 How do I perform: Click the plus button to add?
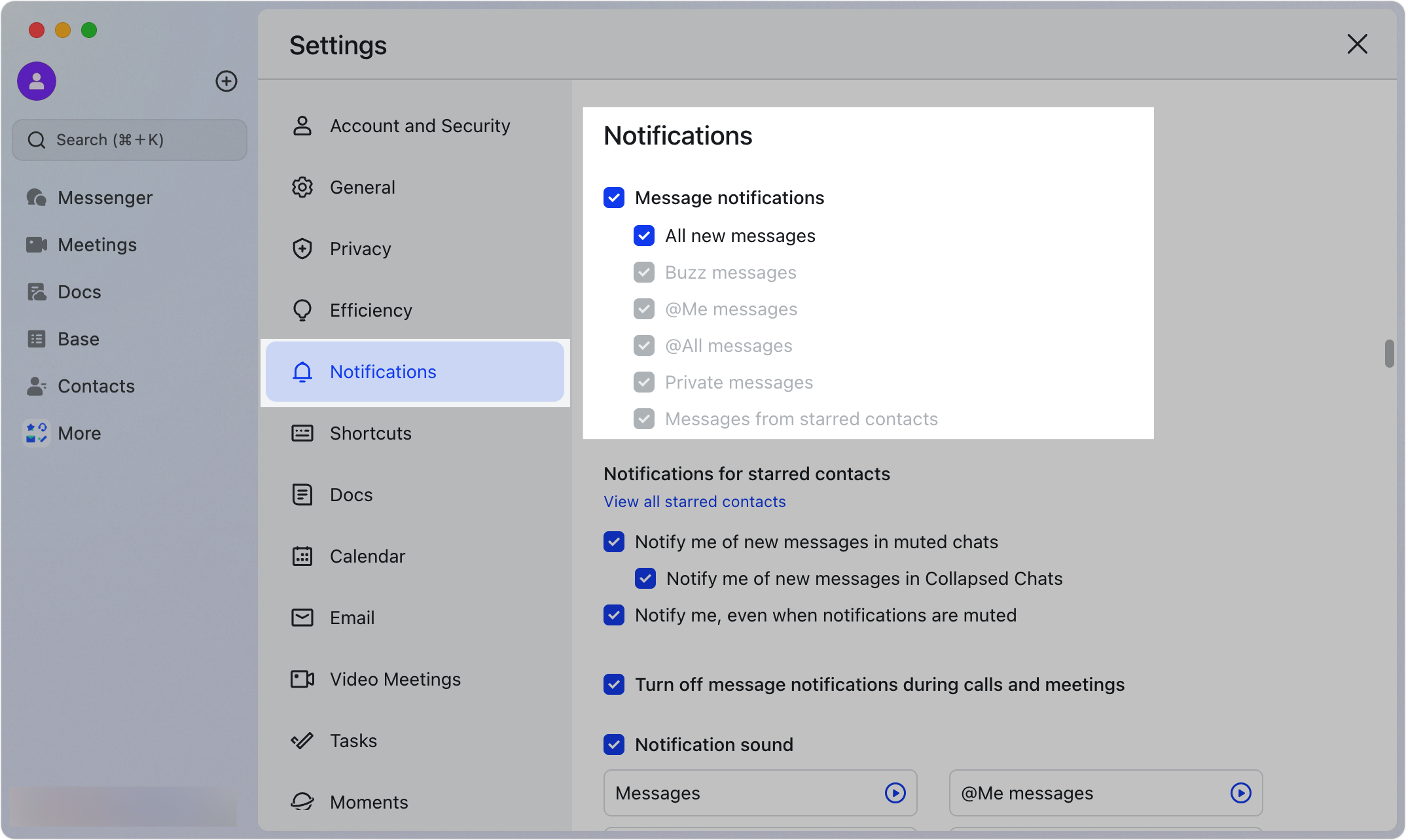tap(226, 81)
